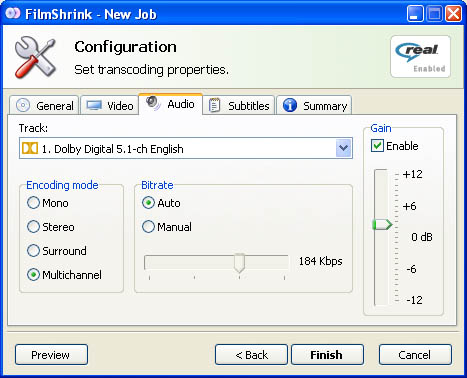Click the 0 dB gain scale label
The image size is (467, 378).
pyautogui.click(x=422, y=237)
